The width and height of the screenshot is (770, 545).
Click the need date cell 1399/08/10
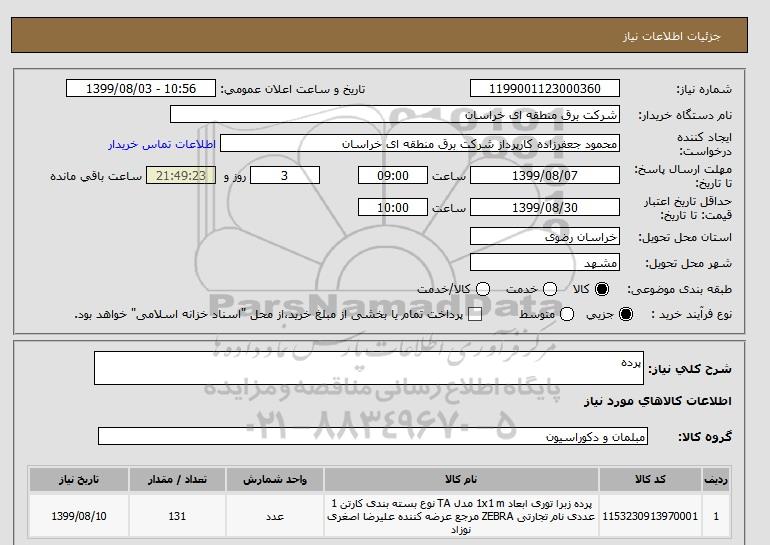pos(79,516)
